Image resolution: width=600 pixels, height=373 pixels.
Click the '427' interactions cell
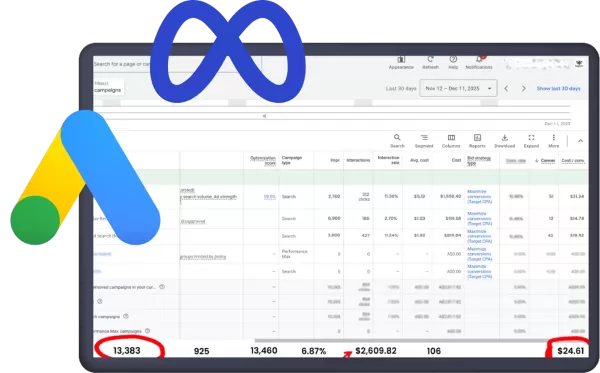click(x=366, y=236)
